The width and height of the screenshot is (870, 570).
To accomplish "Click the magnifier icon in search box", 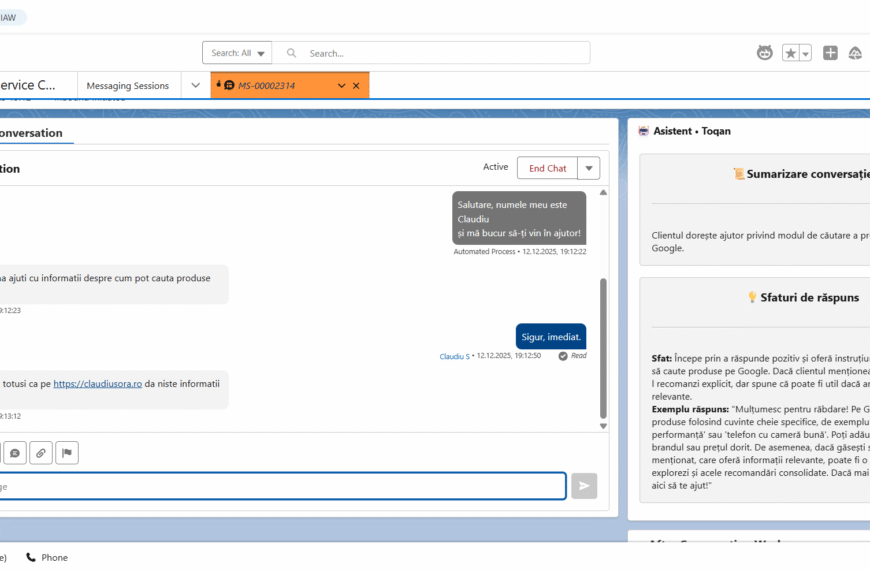I will 291,53.
